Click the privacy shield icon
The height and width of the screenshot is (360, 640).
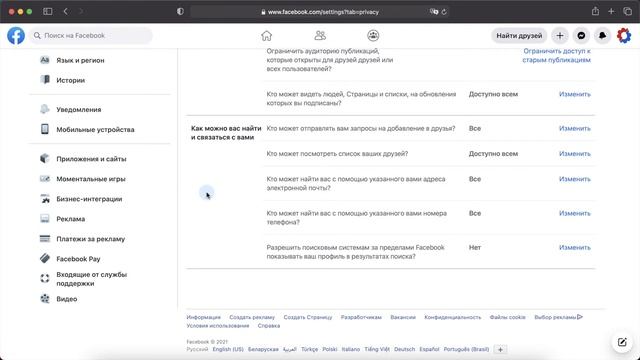[x=180, y=11]
